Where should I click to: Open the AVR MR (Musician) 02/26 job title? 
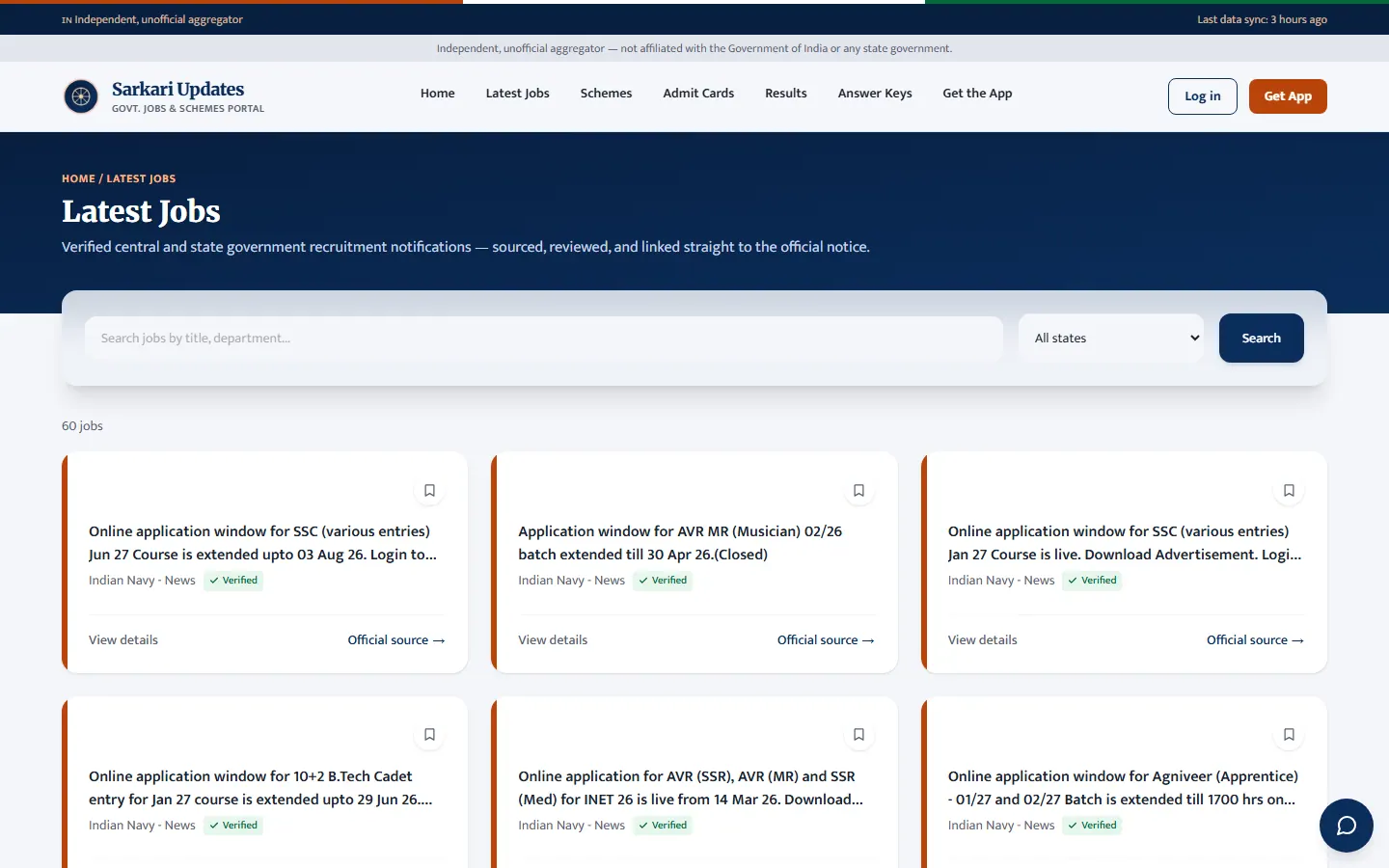coord(680,543)
